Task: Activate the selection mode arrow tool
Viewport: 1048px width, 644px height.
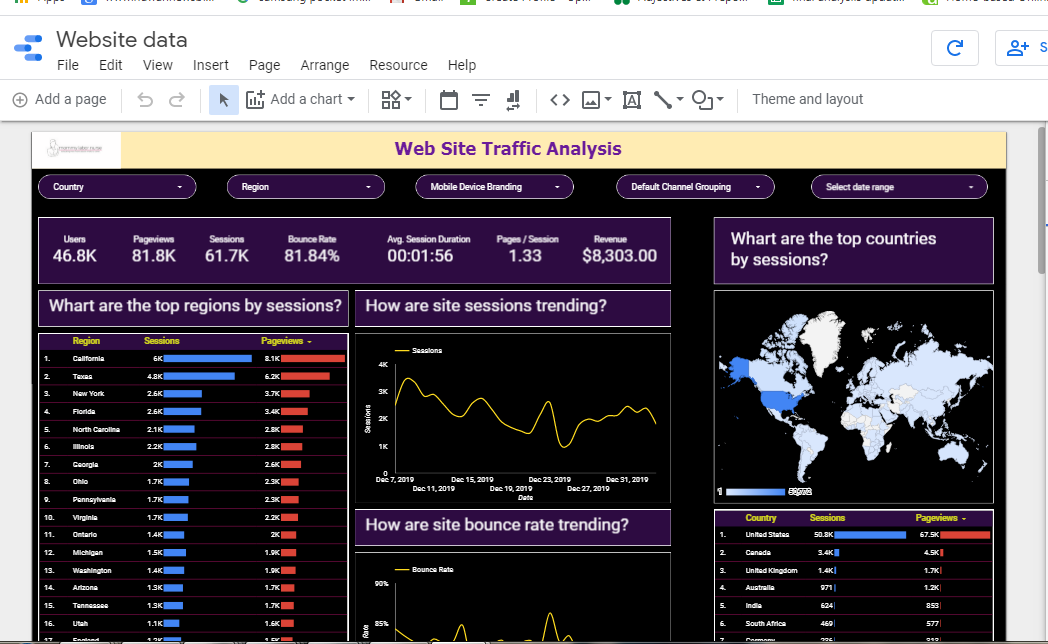Action: click(224, 99)
